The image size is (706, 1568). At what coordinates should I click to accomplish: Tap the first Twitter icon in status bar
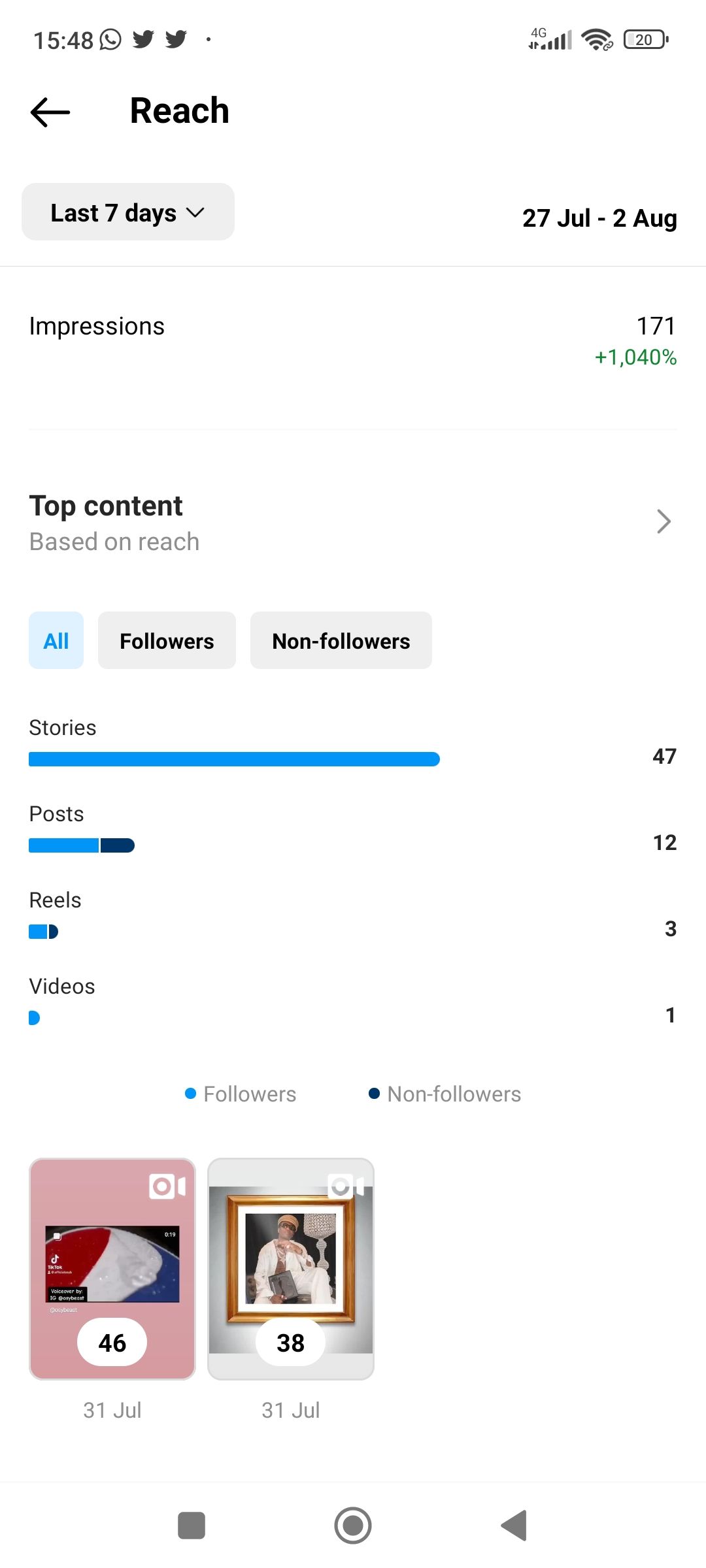pos(144,39)
